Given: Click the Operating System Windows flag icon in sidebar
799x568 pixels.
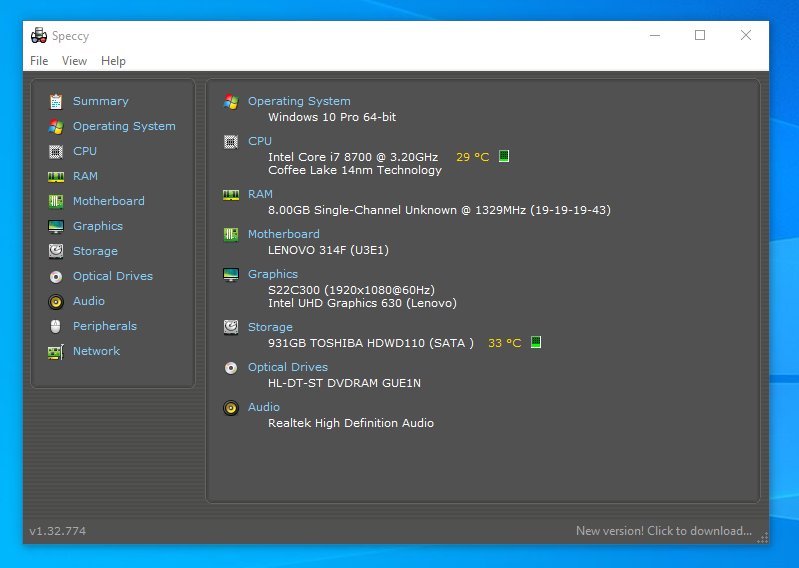Looking at the screenshot, I should (x=56, y=126).
